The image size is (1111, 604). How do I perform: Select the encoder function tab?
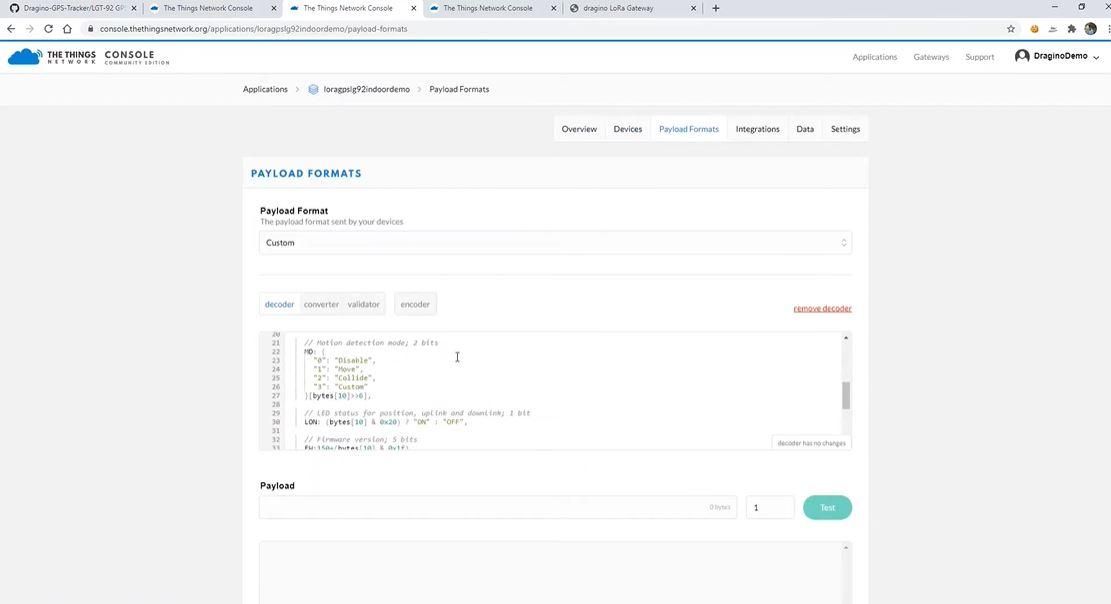[x=415, y=304]
